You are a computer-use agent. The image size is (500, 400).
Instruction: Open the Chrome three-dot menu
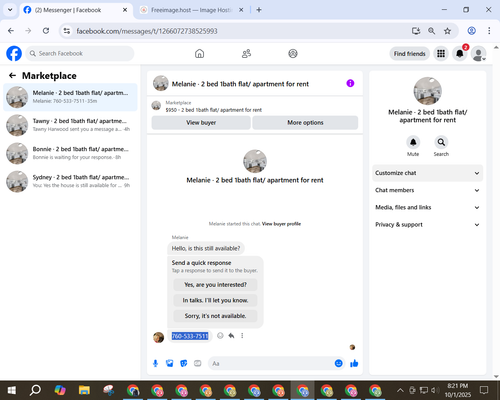489,31
